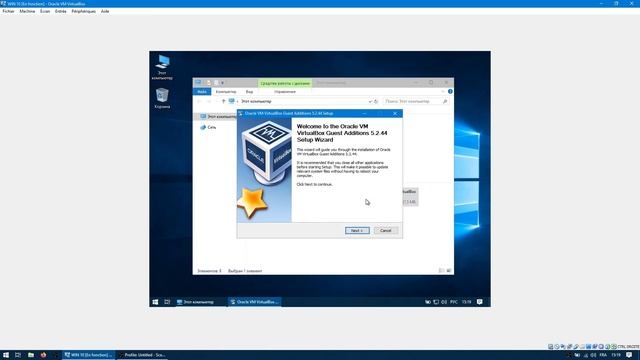640x360 pixels.
Task: Open the guest Recycle Bin 'Корзина' icon
Action: click(162, 98)
